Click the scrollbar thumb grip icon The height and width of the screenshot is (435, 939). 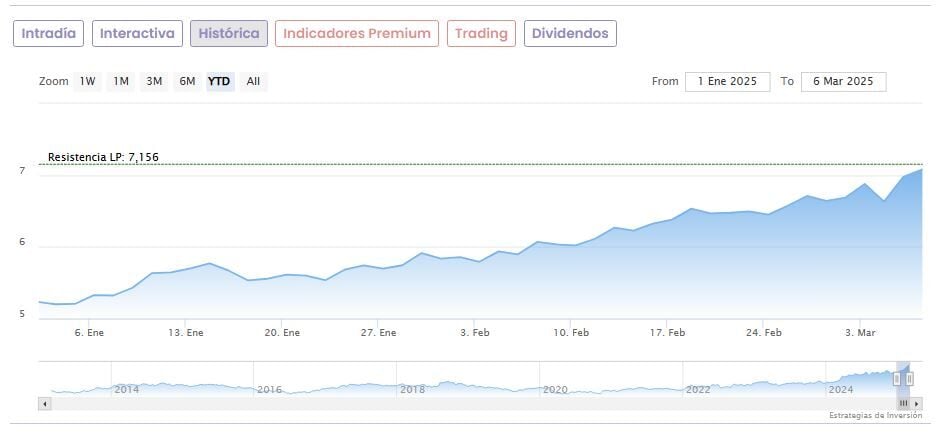tap(903, 403)
